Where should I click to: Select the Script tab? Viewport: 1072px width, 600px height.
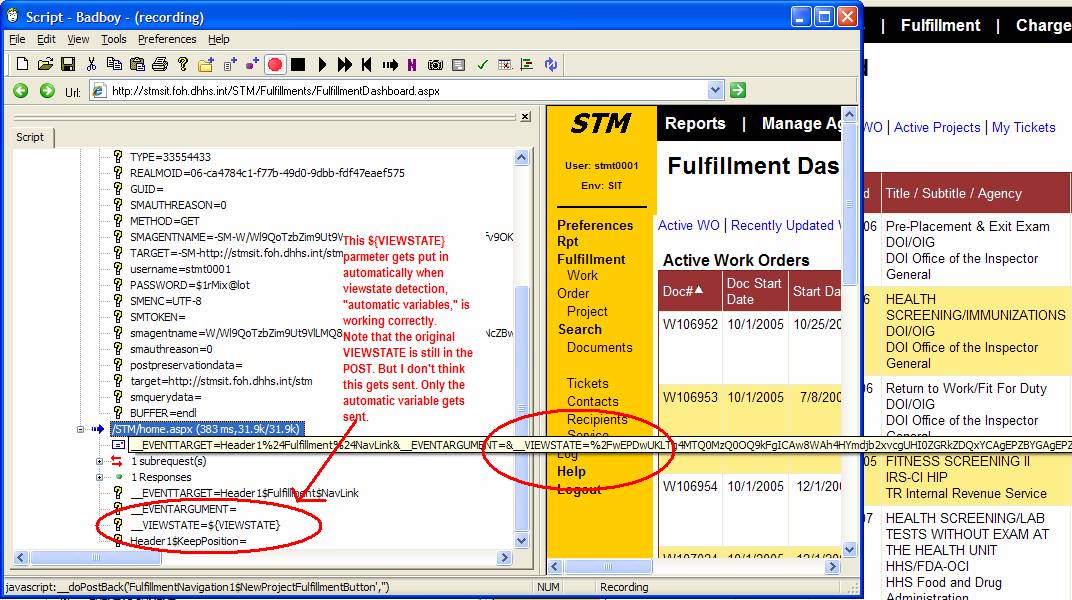pos(30,137)
